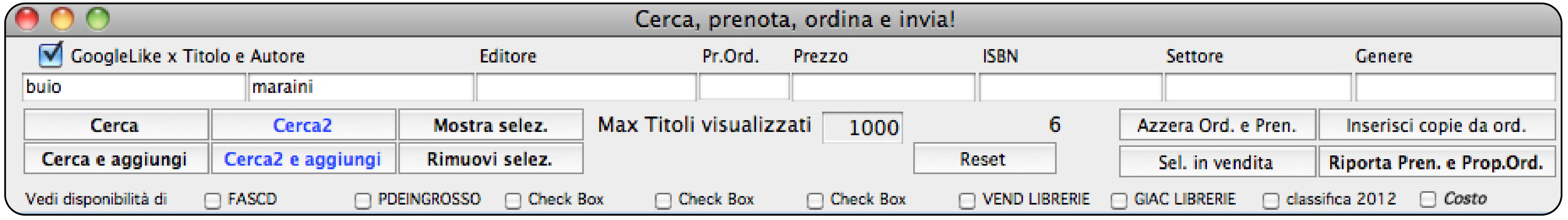Image resolution: width=1568 pixels, height=220 pixels.
Task: Click Cerca2 e aggiungi button
Action: coord(303,158)
